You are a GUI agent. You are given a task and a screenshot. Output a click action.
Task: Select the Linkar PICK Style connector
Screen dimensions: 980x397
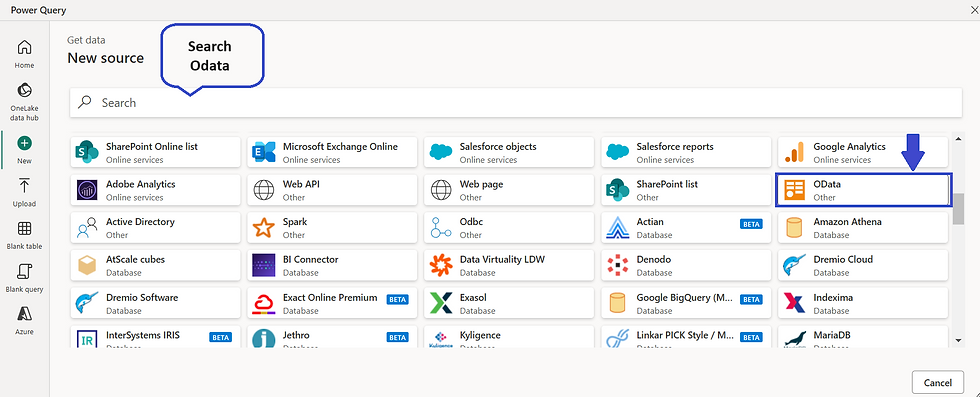click(x=686, y=337)
